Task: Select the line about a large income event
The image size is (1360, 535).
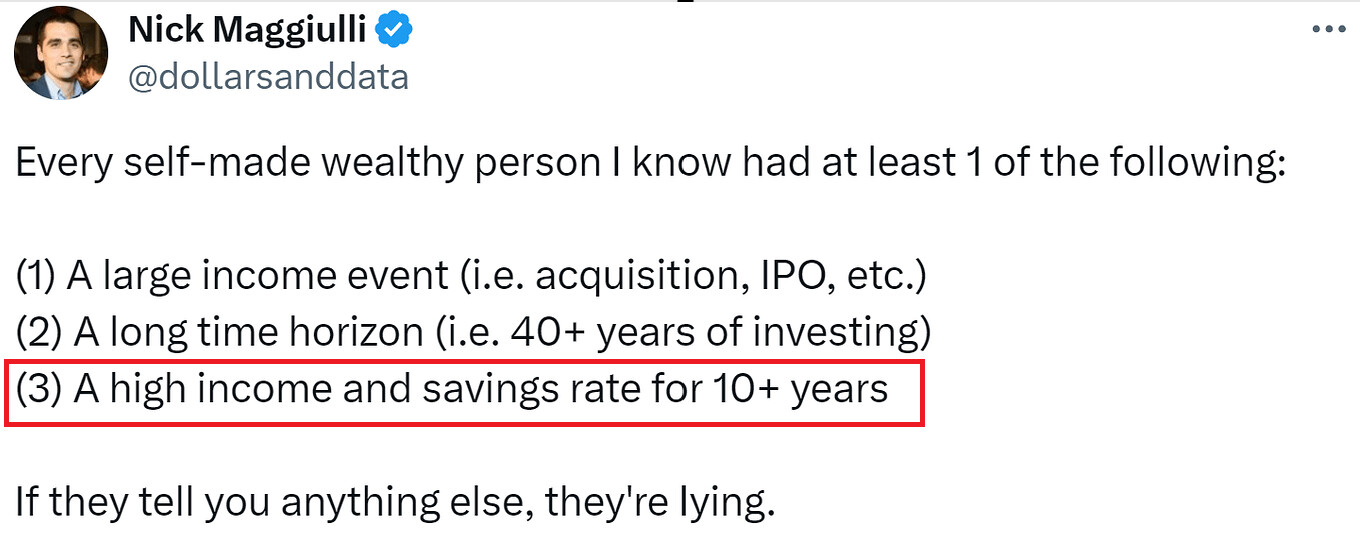Action: (471, 276)
